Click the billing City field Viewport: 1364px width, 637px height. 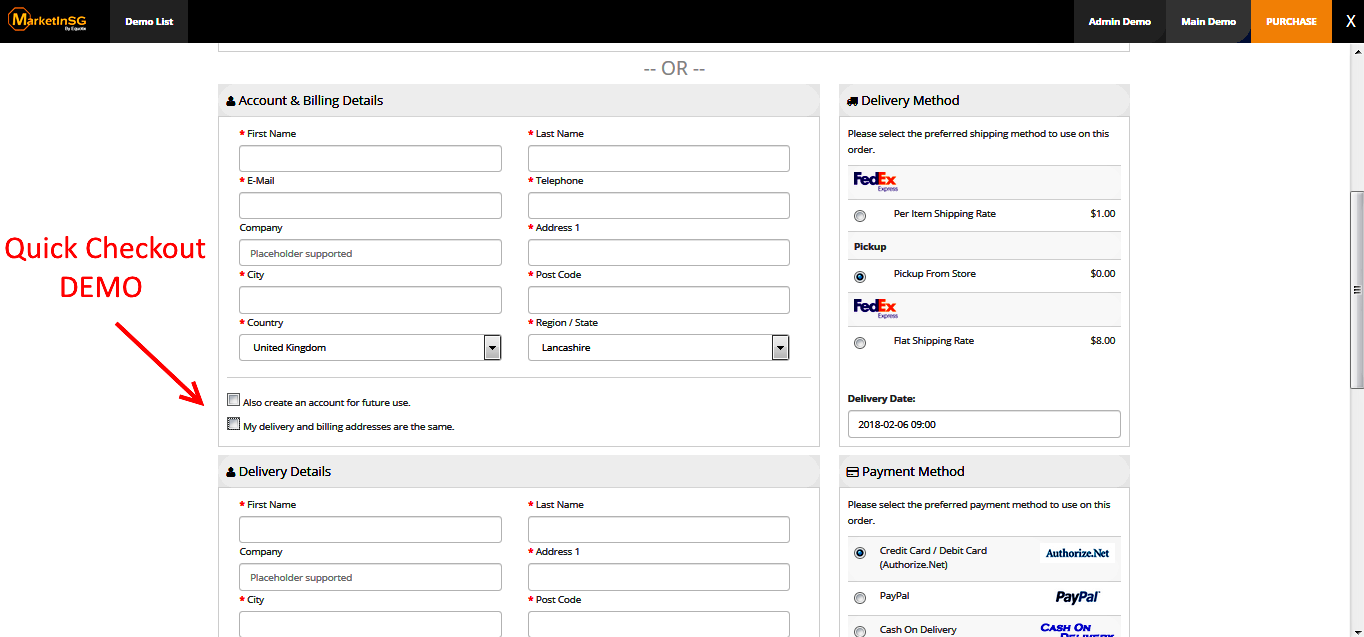pos(370,300)
